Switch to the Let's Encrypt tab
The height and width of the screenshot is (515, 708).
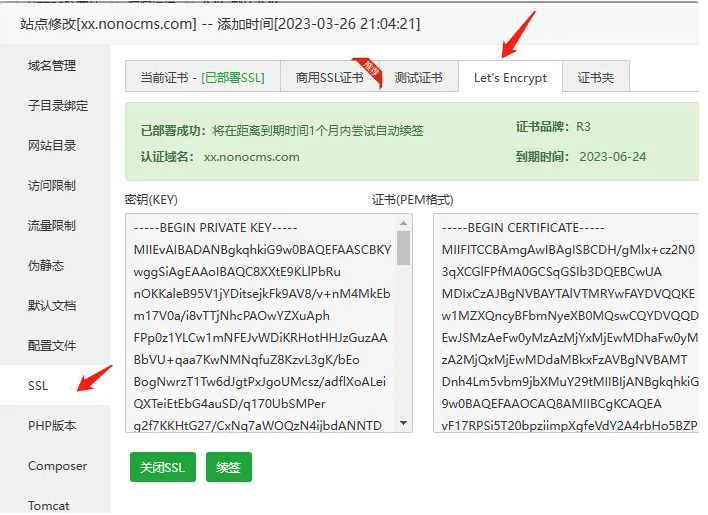coord(510,78)
